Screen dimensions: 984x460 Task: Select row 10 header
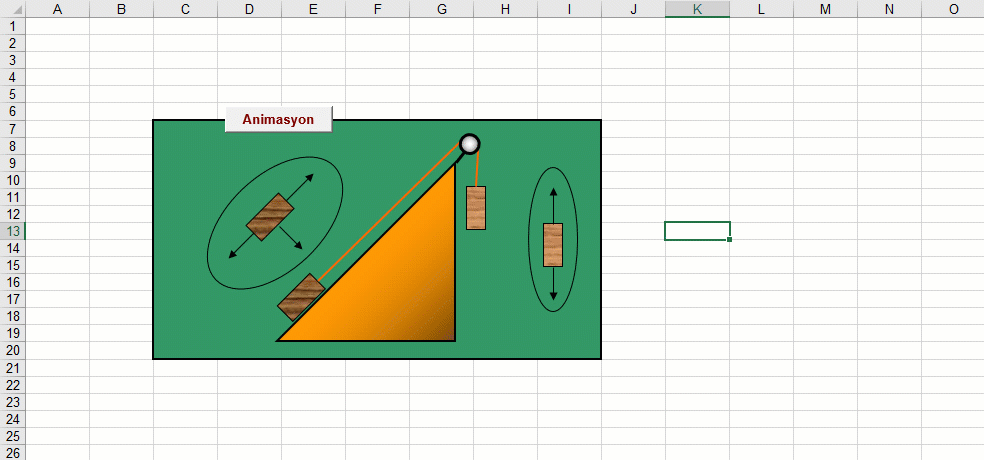click(13, 179)
